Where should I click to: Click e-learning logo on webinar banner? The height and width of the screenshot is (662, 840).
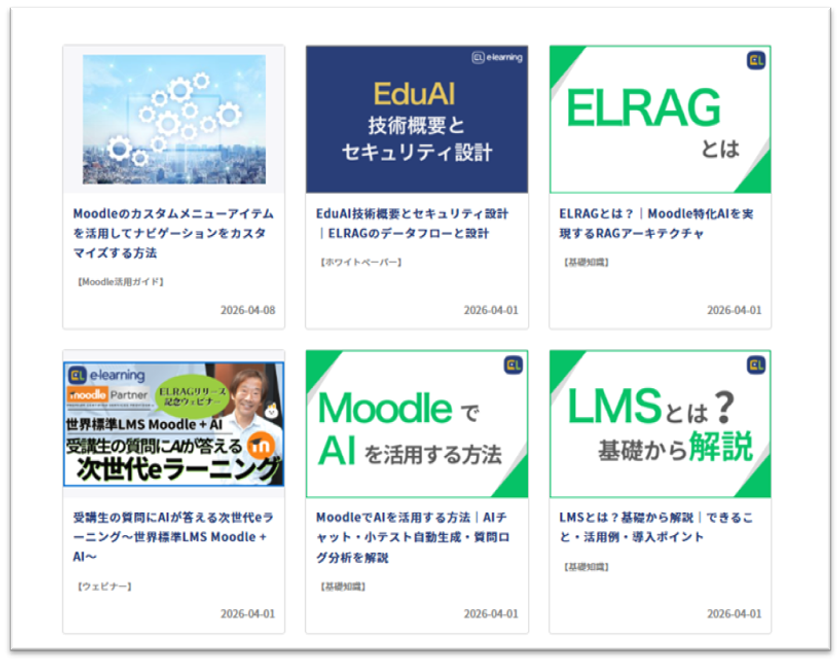(x=107, y=375)
